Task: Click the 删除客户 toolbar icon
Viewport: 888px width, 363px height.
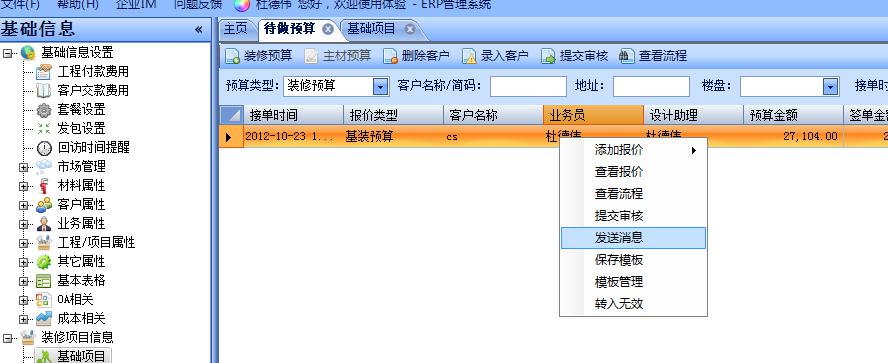Action: coord(390,56)
